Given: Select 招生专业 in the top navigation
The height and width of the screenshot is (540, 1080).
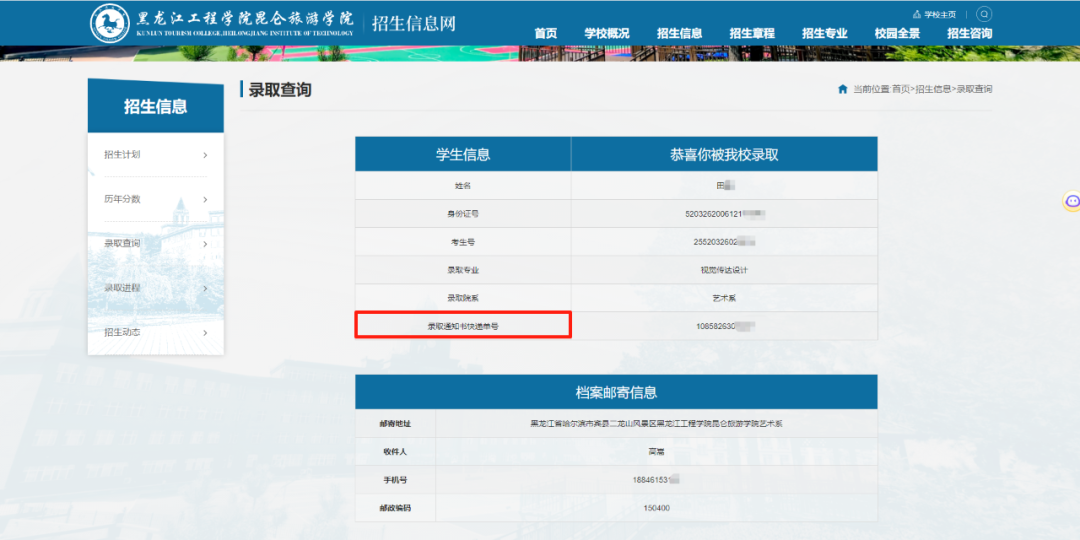Looking at the screenshot, I should click(824, 33).
